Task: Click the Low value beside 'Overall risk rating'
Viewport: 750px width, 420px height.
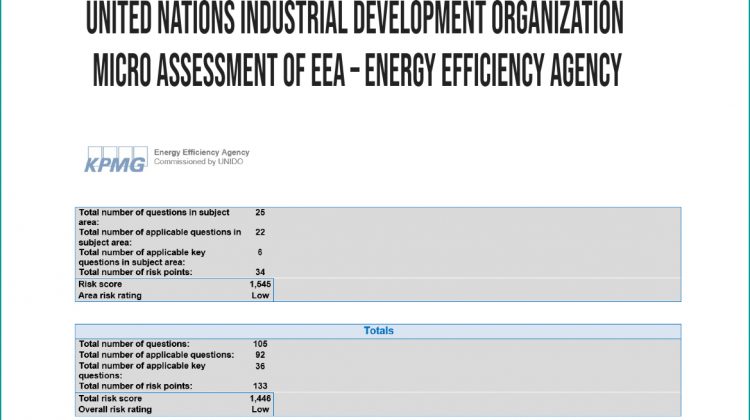Action: 260,409
